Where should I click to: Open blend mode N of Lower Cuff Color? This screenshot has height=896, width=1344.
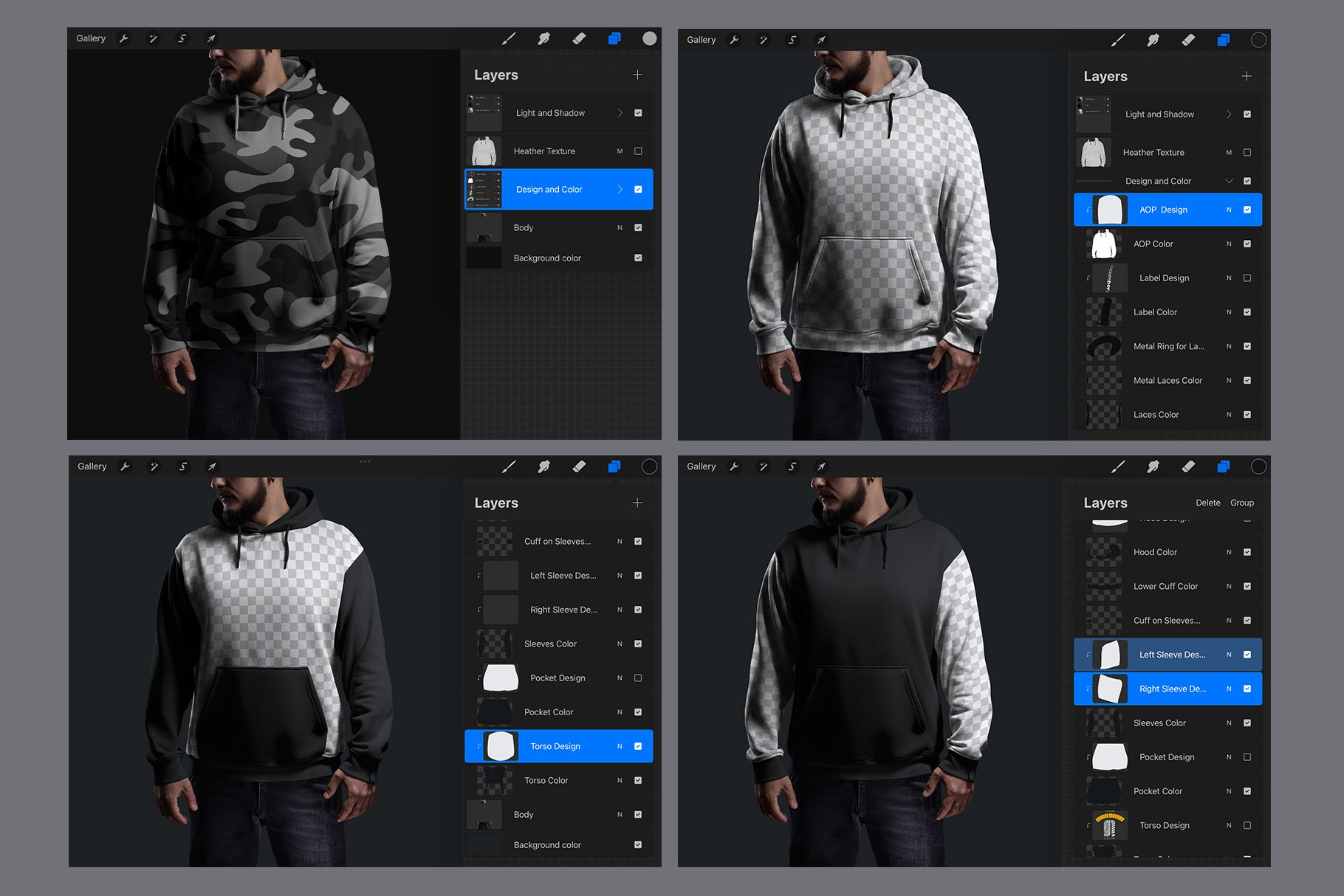coord(1229,586)
